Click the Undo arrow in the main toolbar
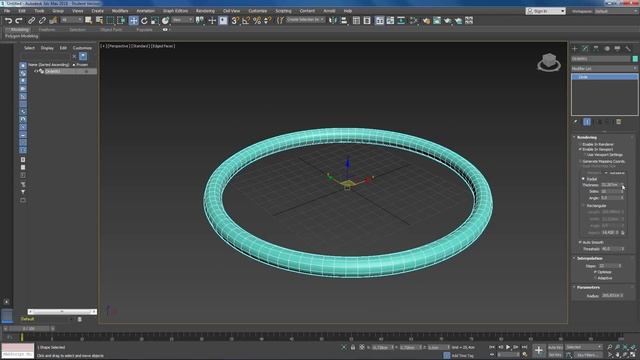 tap(9, 20)
